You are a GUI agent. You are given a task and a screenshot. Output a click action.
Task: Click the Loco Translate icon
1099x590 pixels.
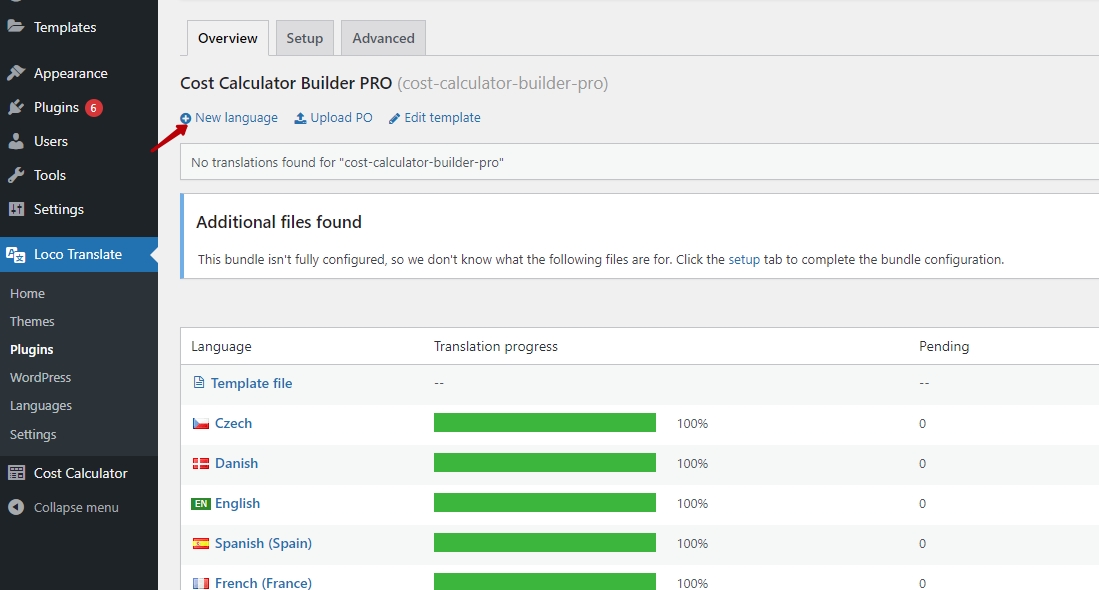pyautogui.click(x=15, y=254)
